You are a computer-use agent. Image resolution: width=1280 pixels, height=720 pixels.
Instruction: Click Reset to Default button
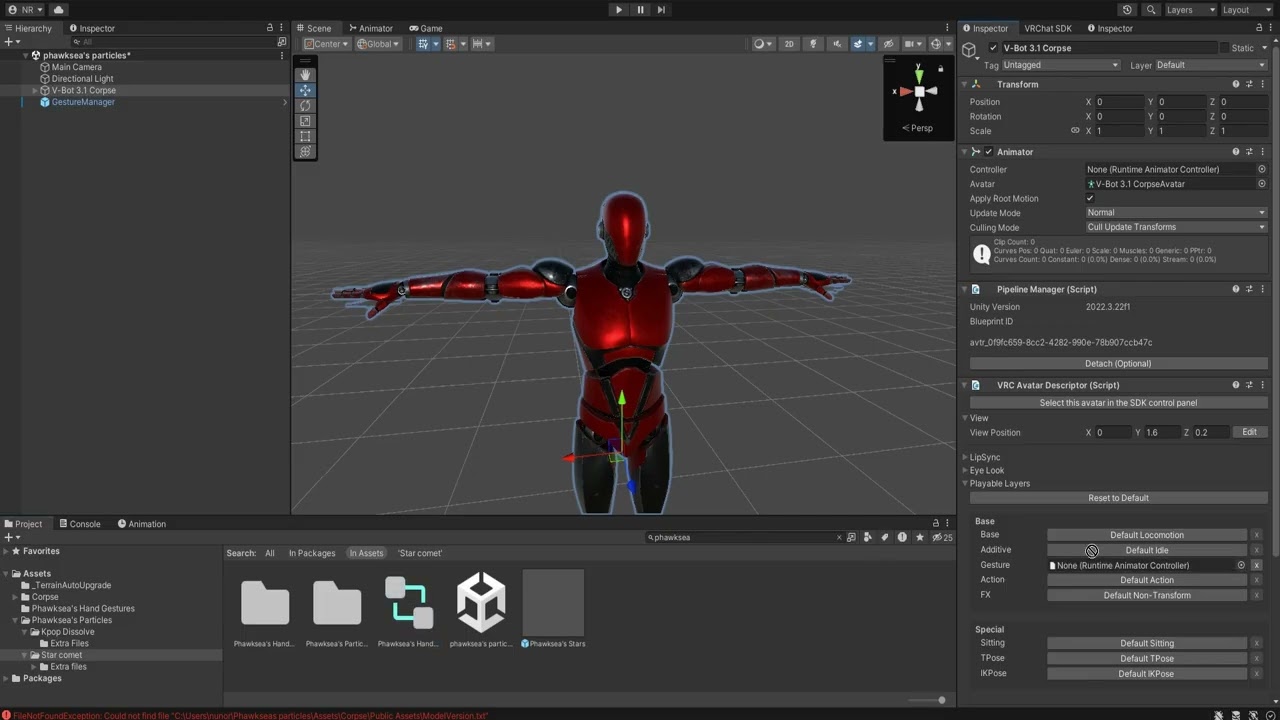1118,498
